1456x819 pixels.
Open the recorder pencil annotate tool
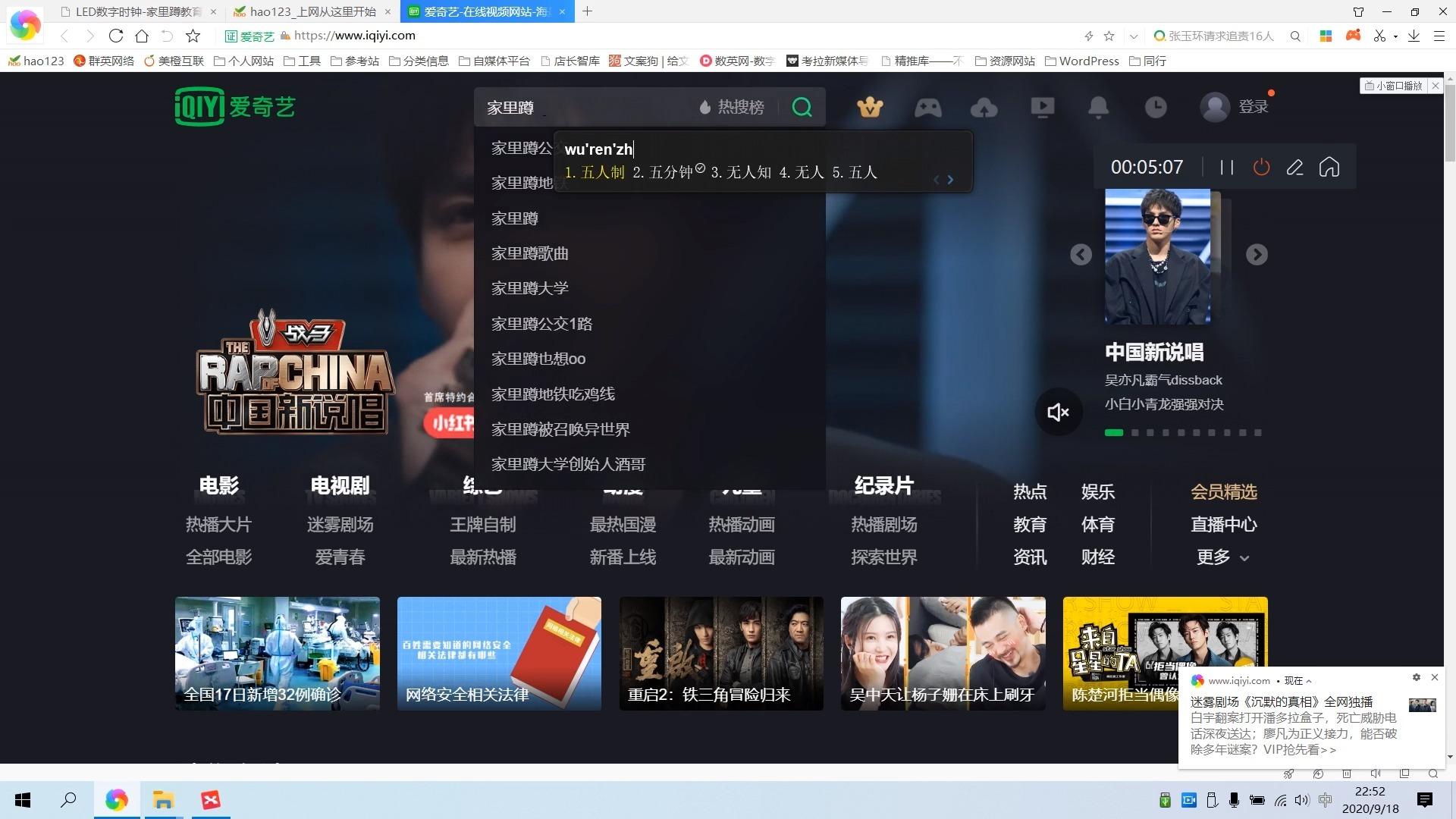coord(1295,168)
